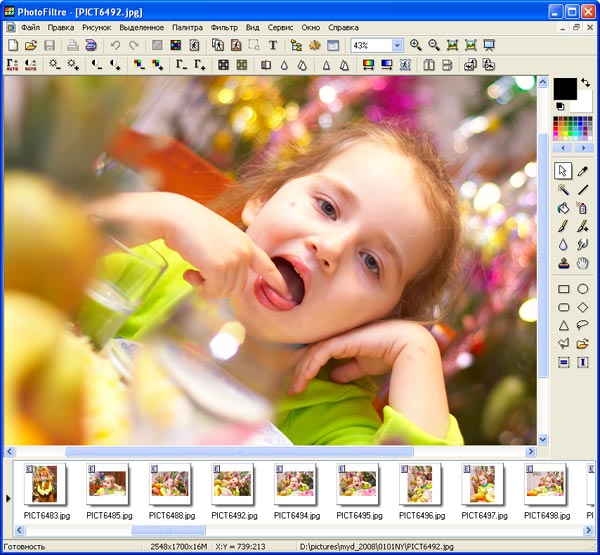
Task: Select the Magic Wand tool
Action: coord(563,189)
